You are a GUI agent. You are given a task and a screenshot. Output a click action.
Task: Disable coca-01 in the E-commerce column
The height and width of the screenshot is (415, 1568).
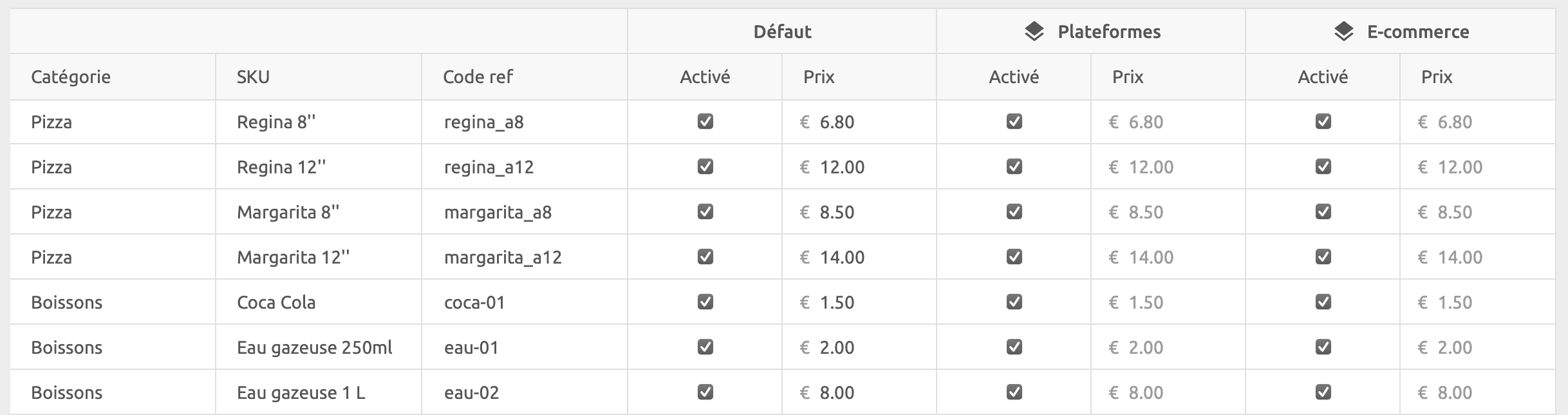[x=1324, y=302]
